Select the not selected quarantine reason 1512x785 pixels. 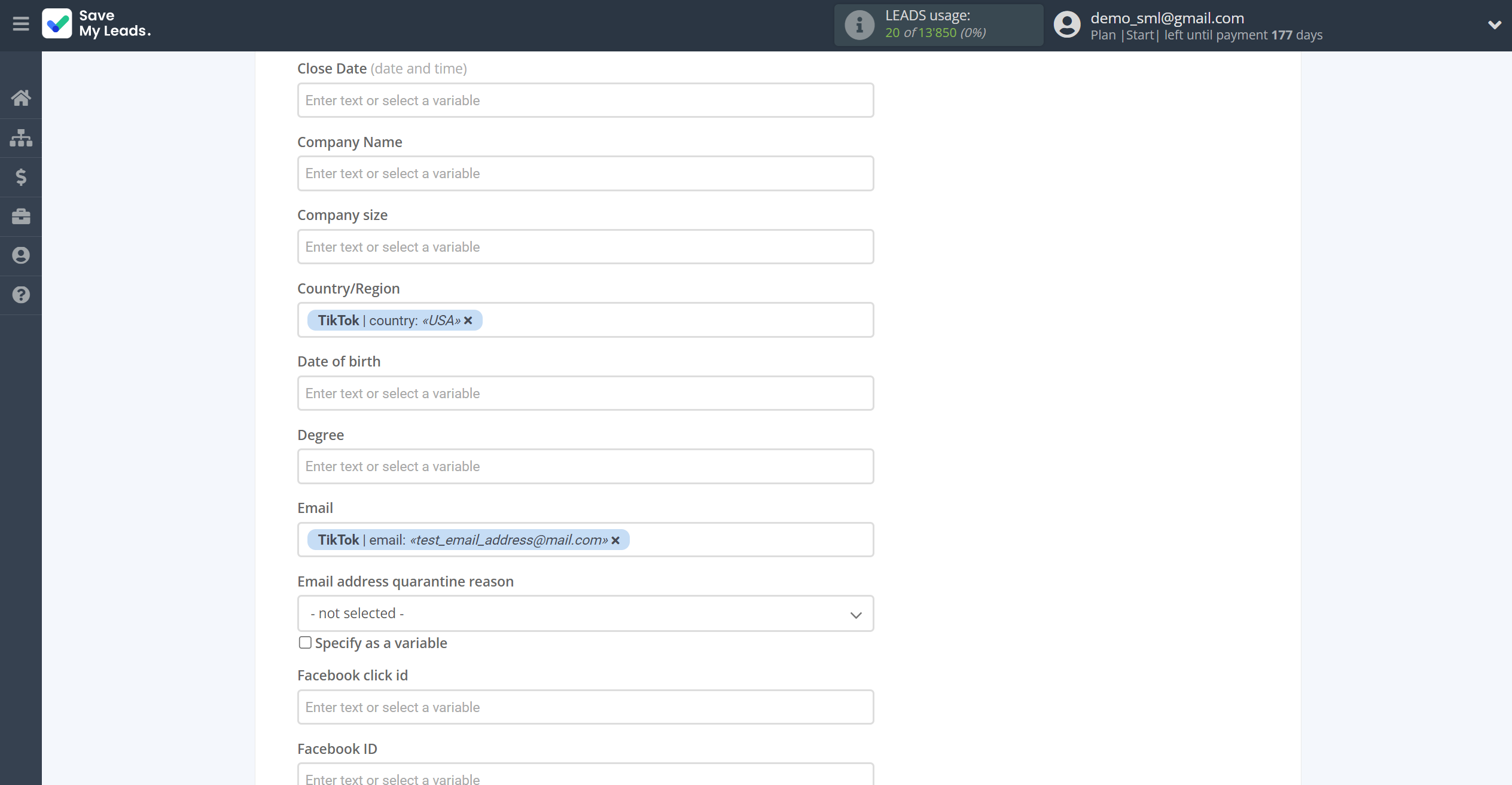(x=585, y=613)
